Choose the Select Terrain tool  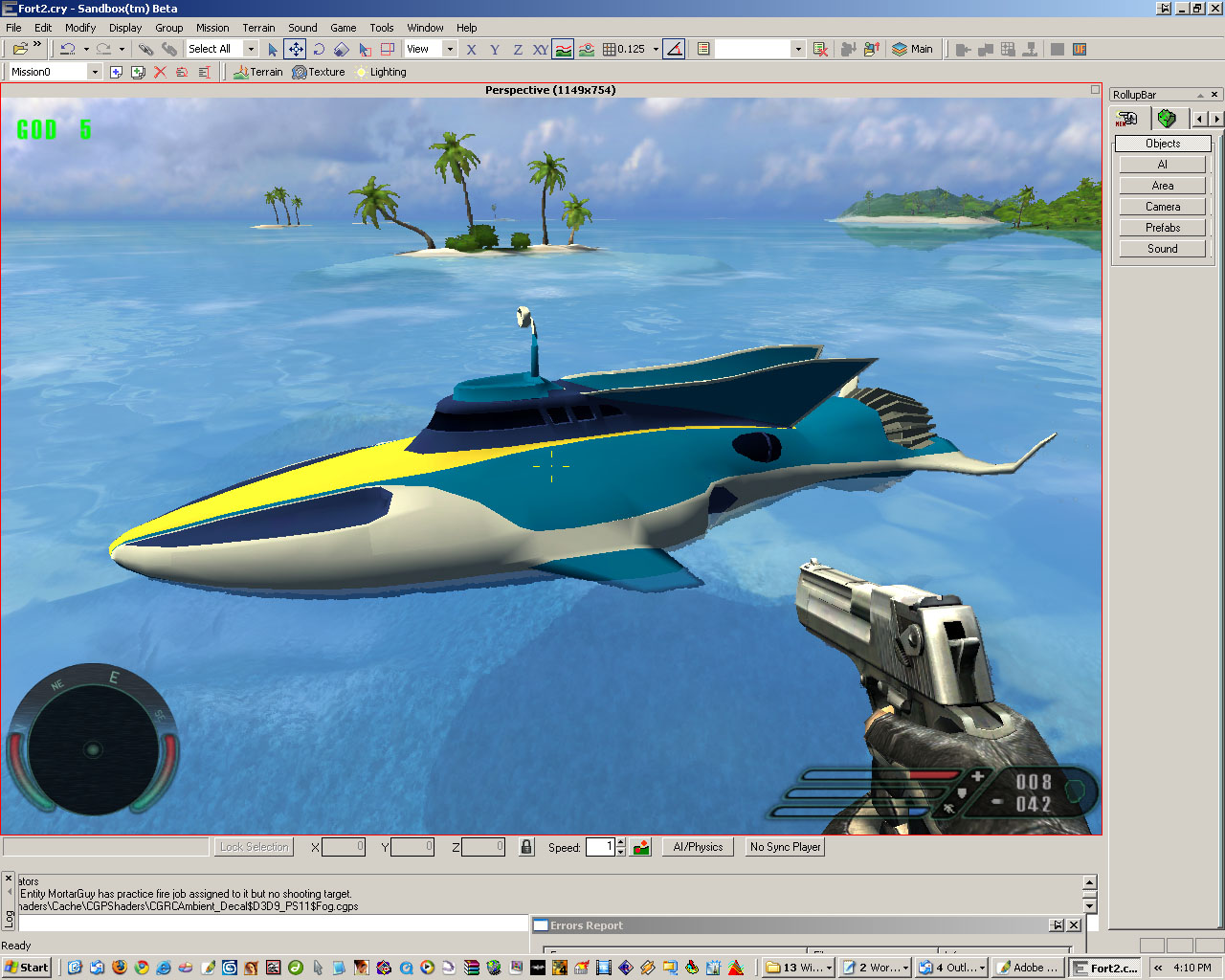(x=365, y=49)
